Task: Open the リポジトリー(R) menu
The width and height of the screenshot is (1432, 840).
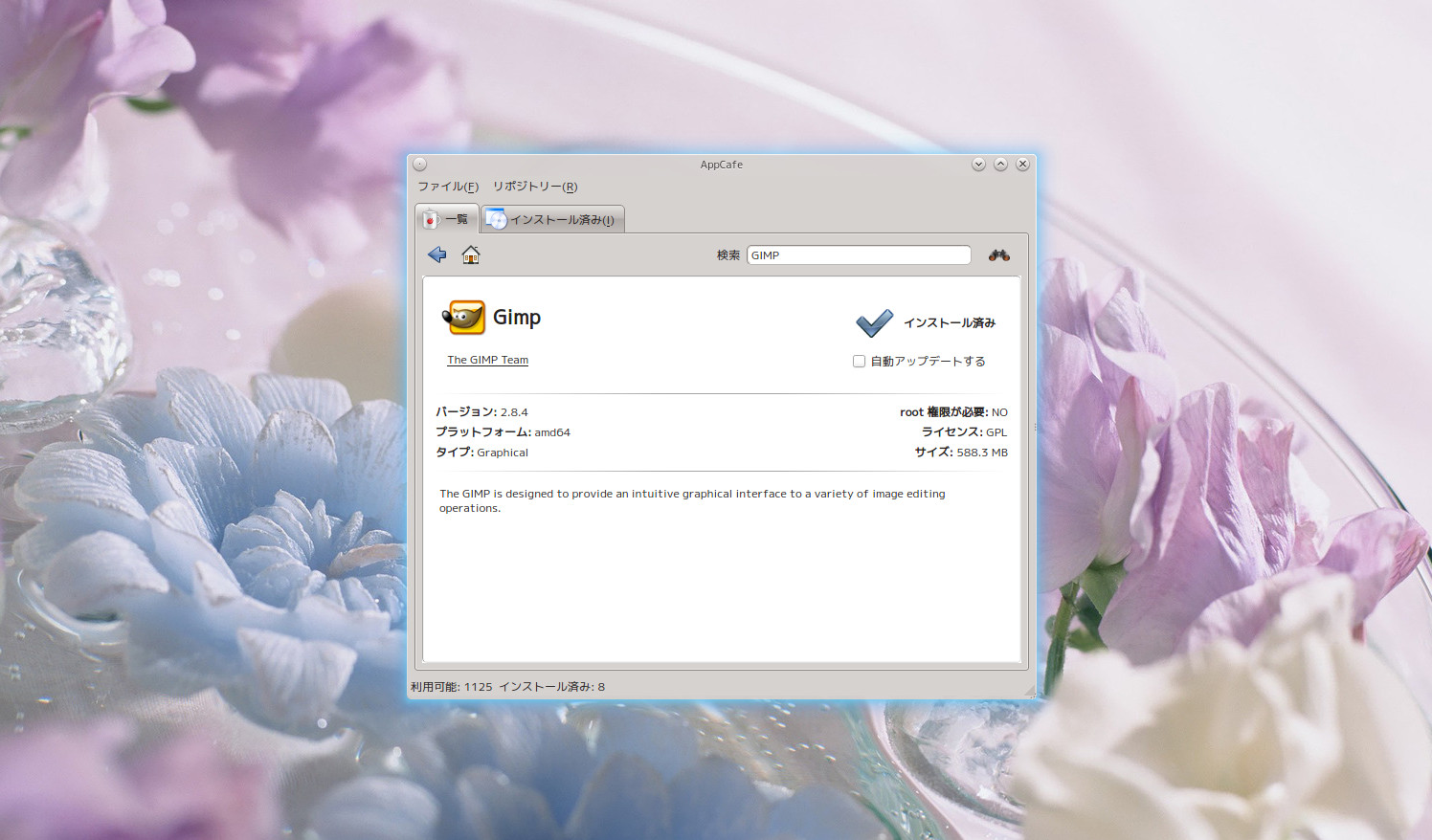Action: (535, 187)
